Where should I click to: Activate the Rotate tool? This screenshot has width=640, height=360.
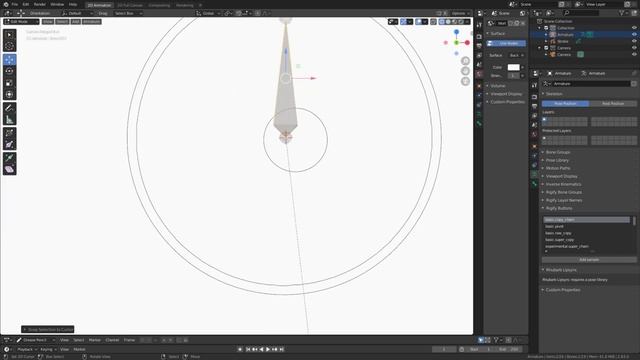pyautogui.click(x=9, y=71)
